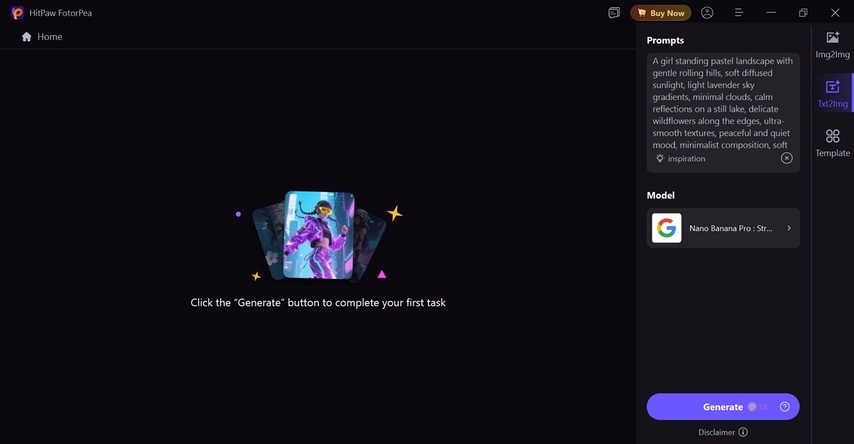854x444 pixels.
Task: Click the Generate button
Action: (723, 406)
